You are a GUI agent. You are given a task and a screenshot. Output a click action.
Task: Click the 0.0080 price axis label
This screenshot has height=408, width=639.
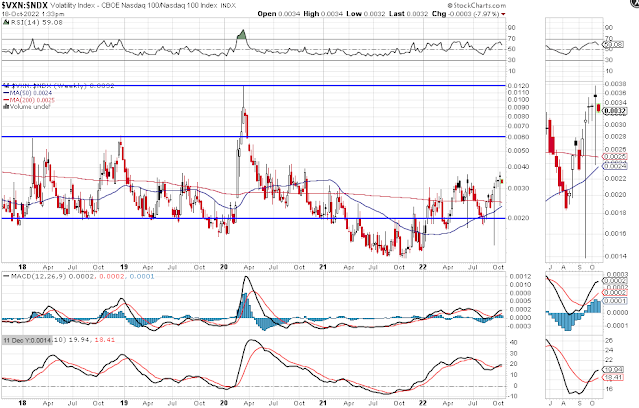pos(518,117)
